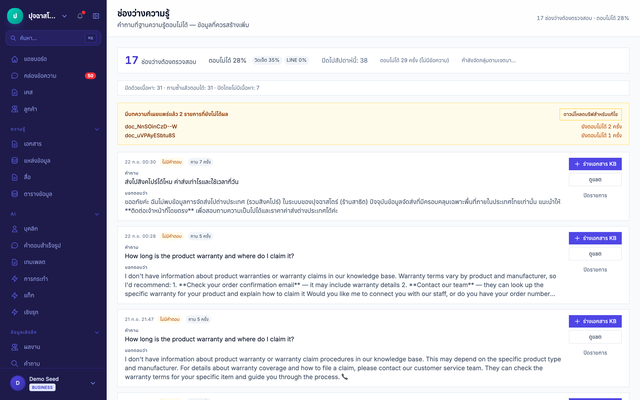Image resolution: width=640 pixels, height=400 pixels.
Task: Open the เคส file icon item
Action: (15, 93)
